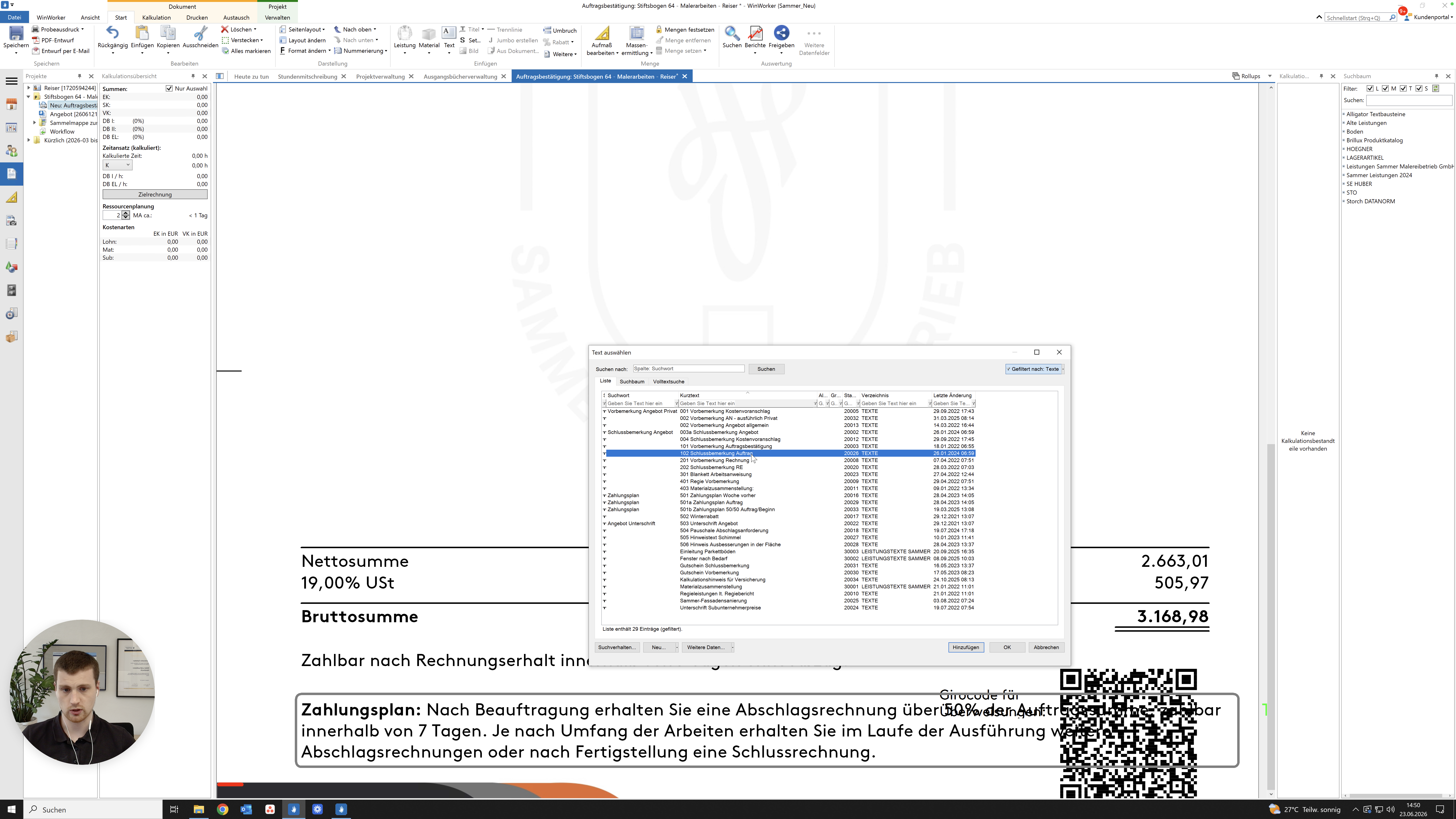
Task: Switch to the Volltextsuche tab
Action: pos(669,381)
